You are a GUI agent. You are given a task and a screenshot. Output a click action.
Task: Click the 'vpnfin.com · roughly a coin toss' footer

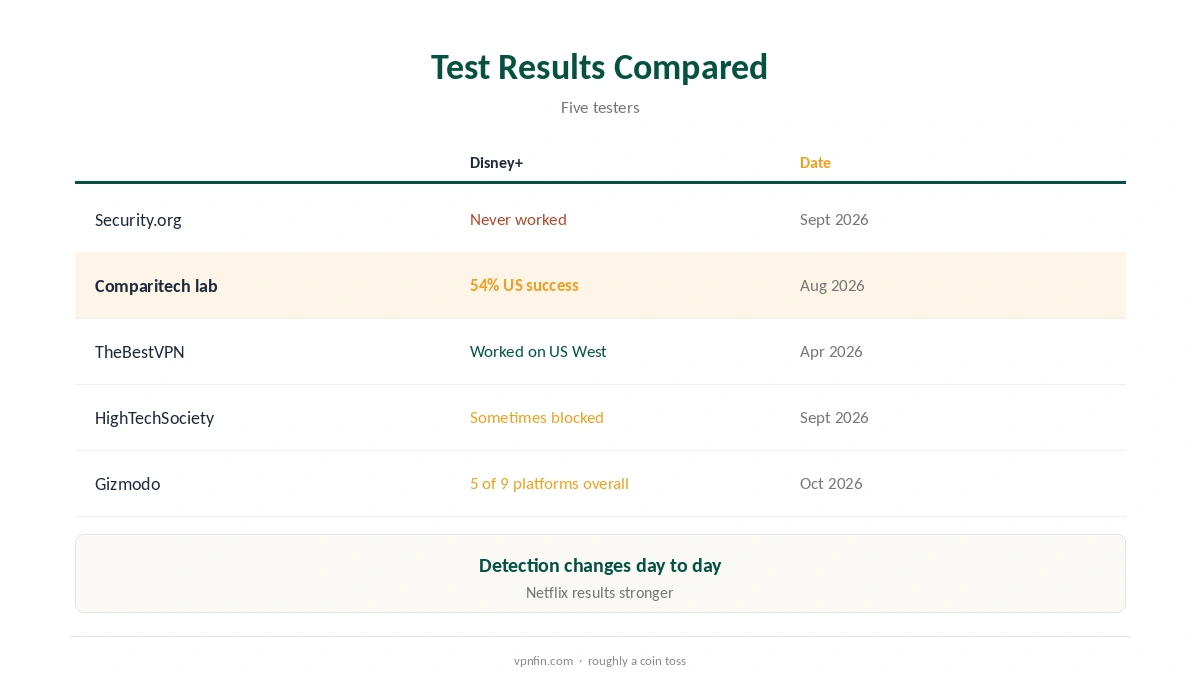coord(600,661)
